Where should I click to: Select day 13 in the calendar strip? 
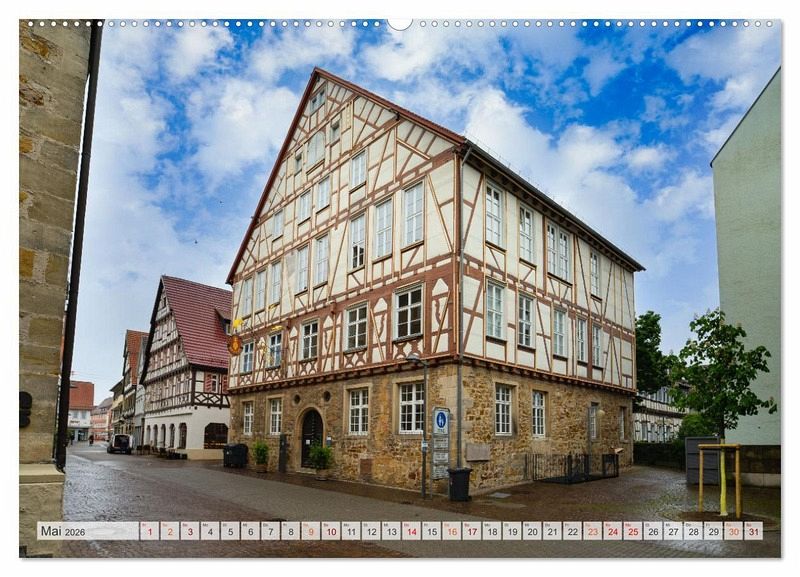(391, 531)
